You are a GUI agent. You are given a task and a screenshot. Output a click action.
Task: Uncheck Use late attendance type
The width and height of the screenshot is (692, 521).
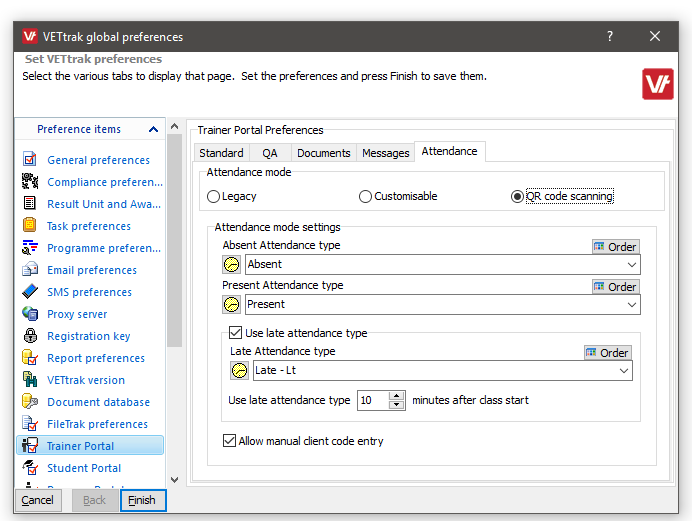tap(236, 333)
